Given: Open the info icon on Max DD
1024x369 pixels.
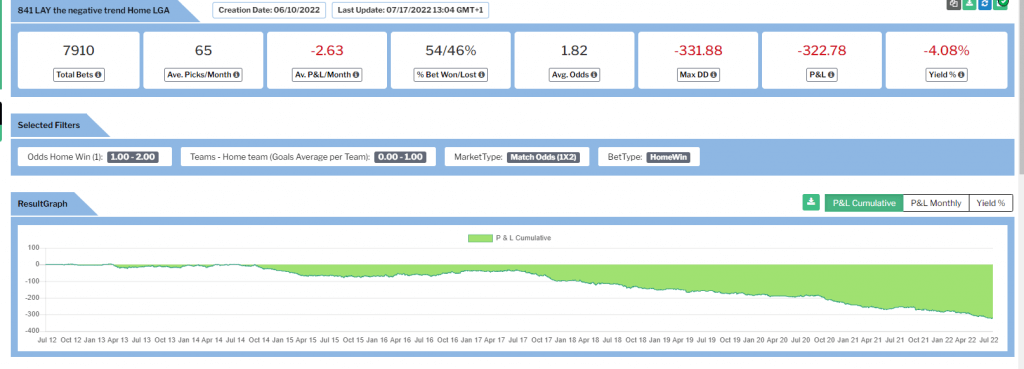Looking at the screenshot, I should click(x=714, y=75).
